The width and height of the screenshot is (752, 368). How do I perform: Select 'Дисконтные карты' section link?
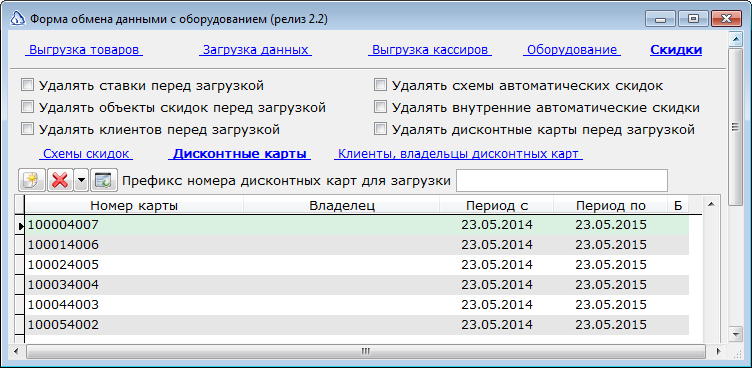coord(239,154)
